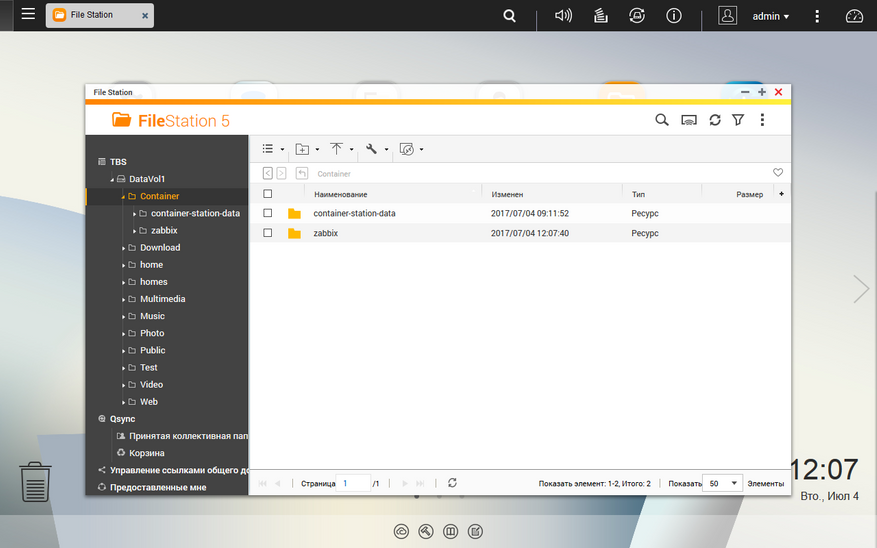877x548 pixels.
Task: Open the wrench tools toolbar icon
Action: [x=371, y=149]
